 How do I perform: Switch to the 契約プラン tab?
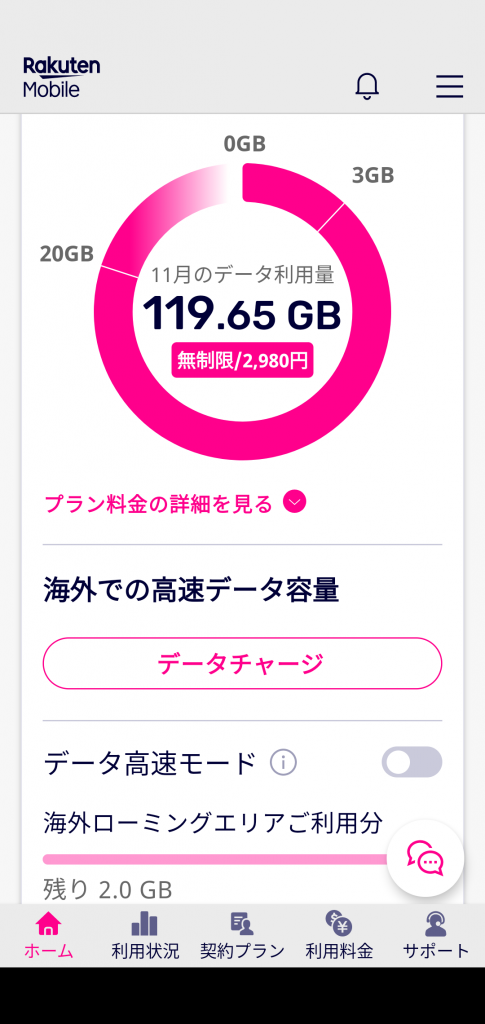[x=242, y=935]
